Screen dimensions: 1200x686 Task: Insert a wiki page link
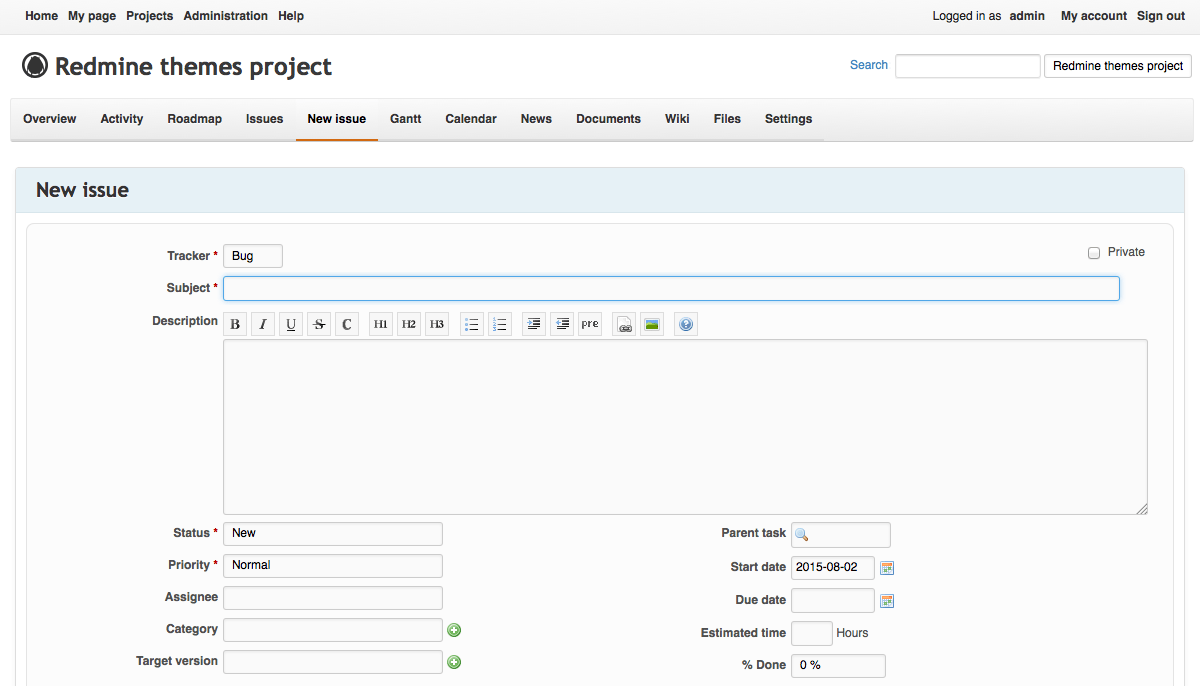click(x=625, y=324)
